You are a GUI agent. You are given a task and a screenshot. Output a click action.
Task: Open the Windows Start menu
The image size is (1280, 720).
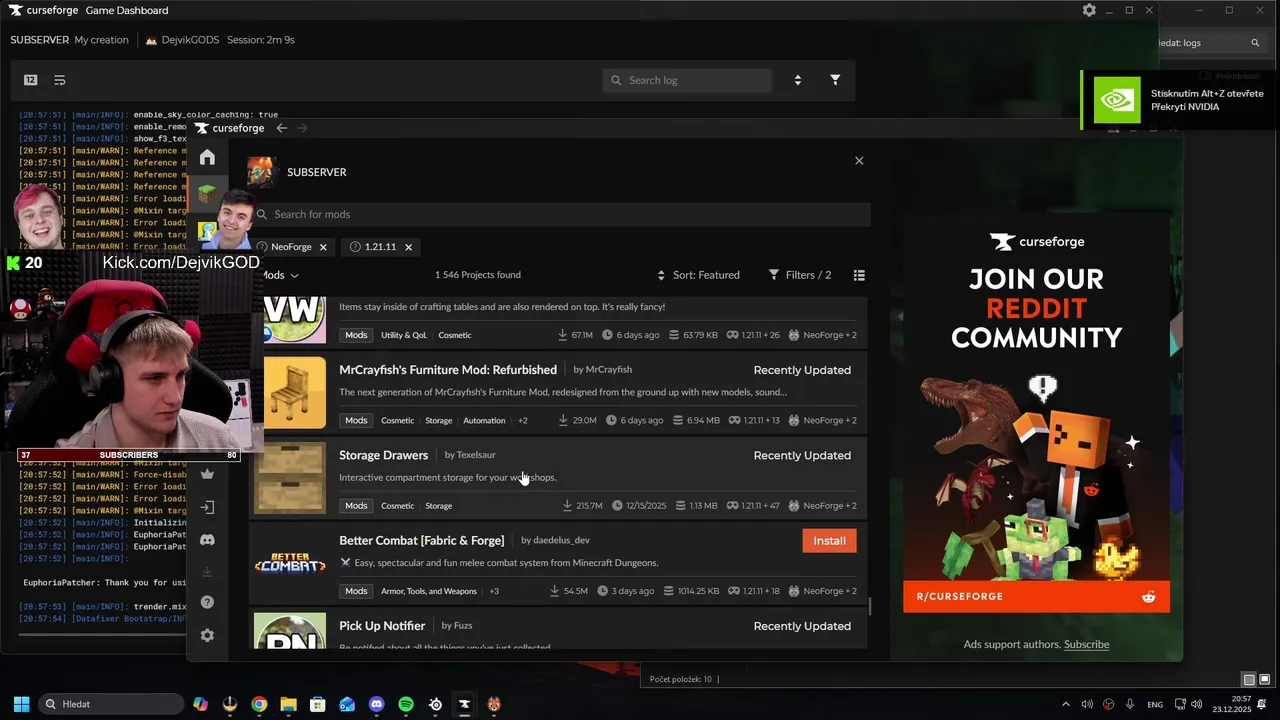click(21, 704)
